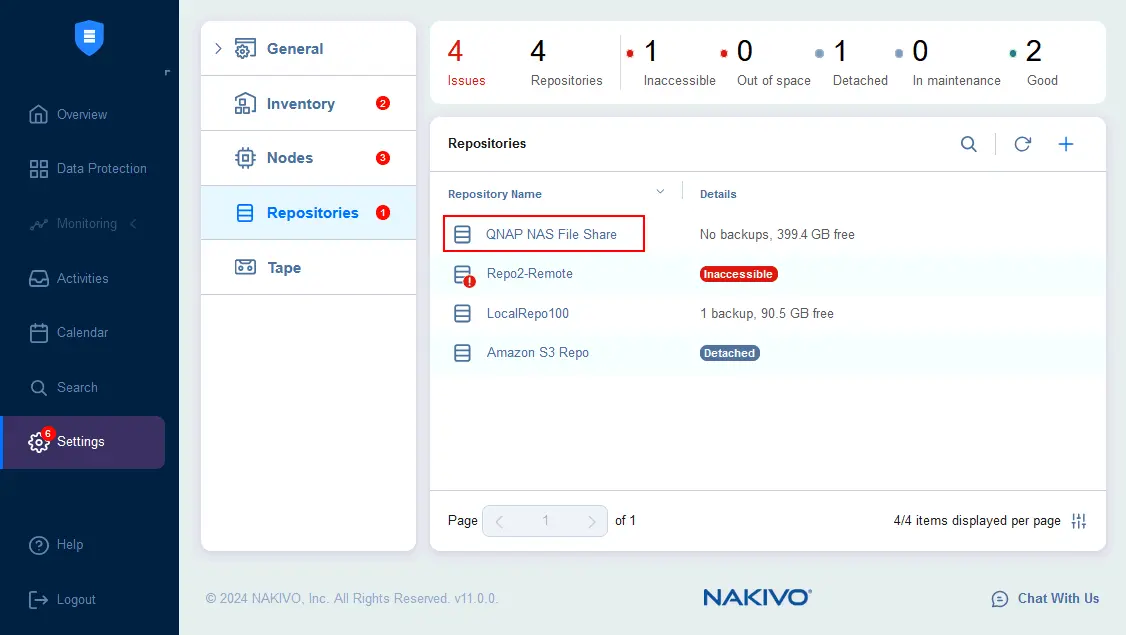Viewport: 1126px width, 635px height.
Task: Click the Settings gear icon
Action: [39, 442]
